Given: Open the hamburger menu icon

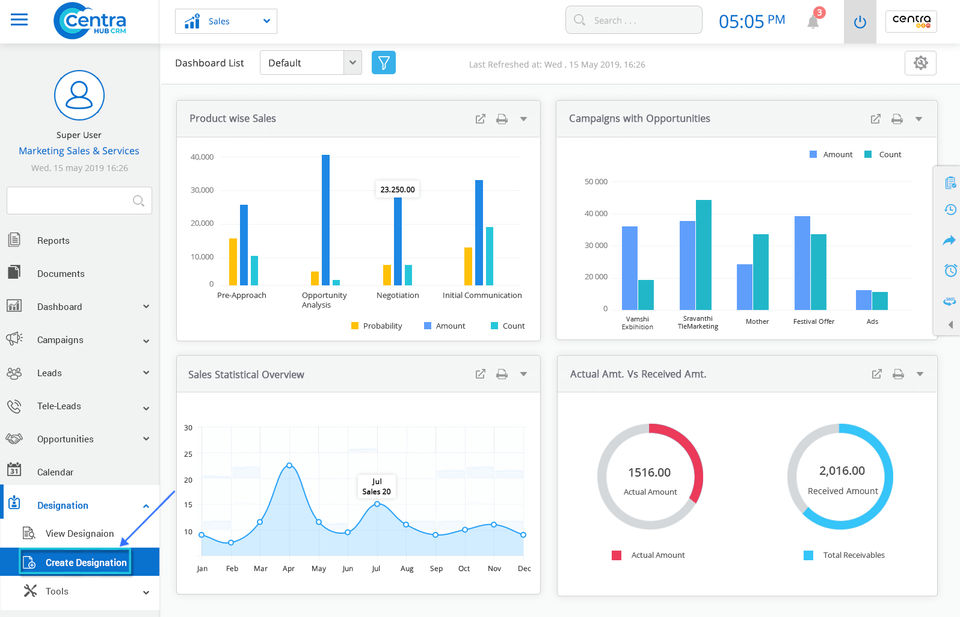Looking at the screenshot, I should tap(19, 20).
